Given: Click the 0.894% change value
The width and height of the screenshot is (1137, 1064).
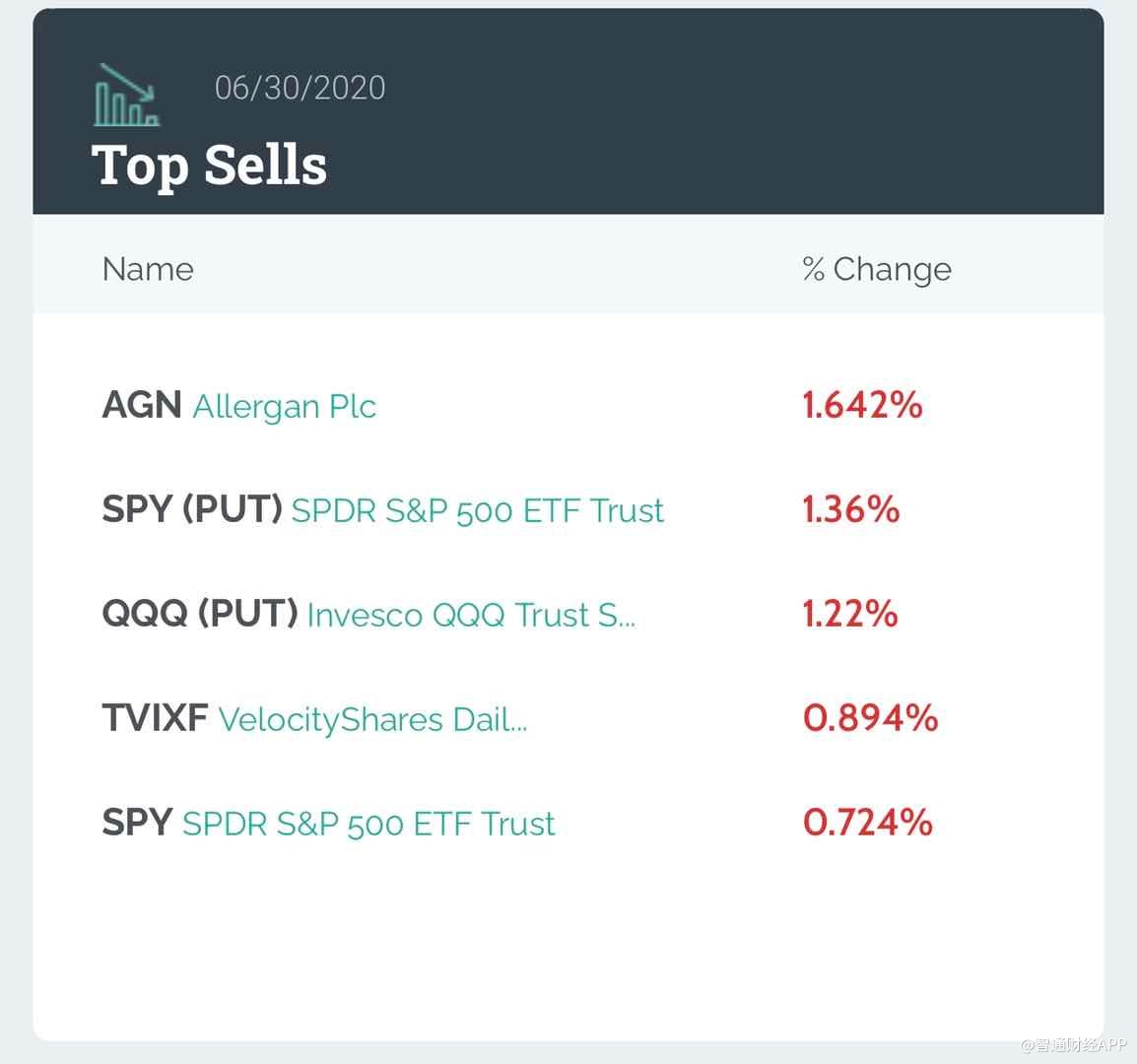Looking at the screenshot, I should [x=870, y=718].
